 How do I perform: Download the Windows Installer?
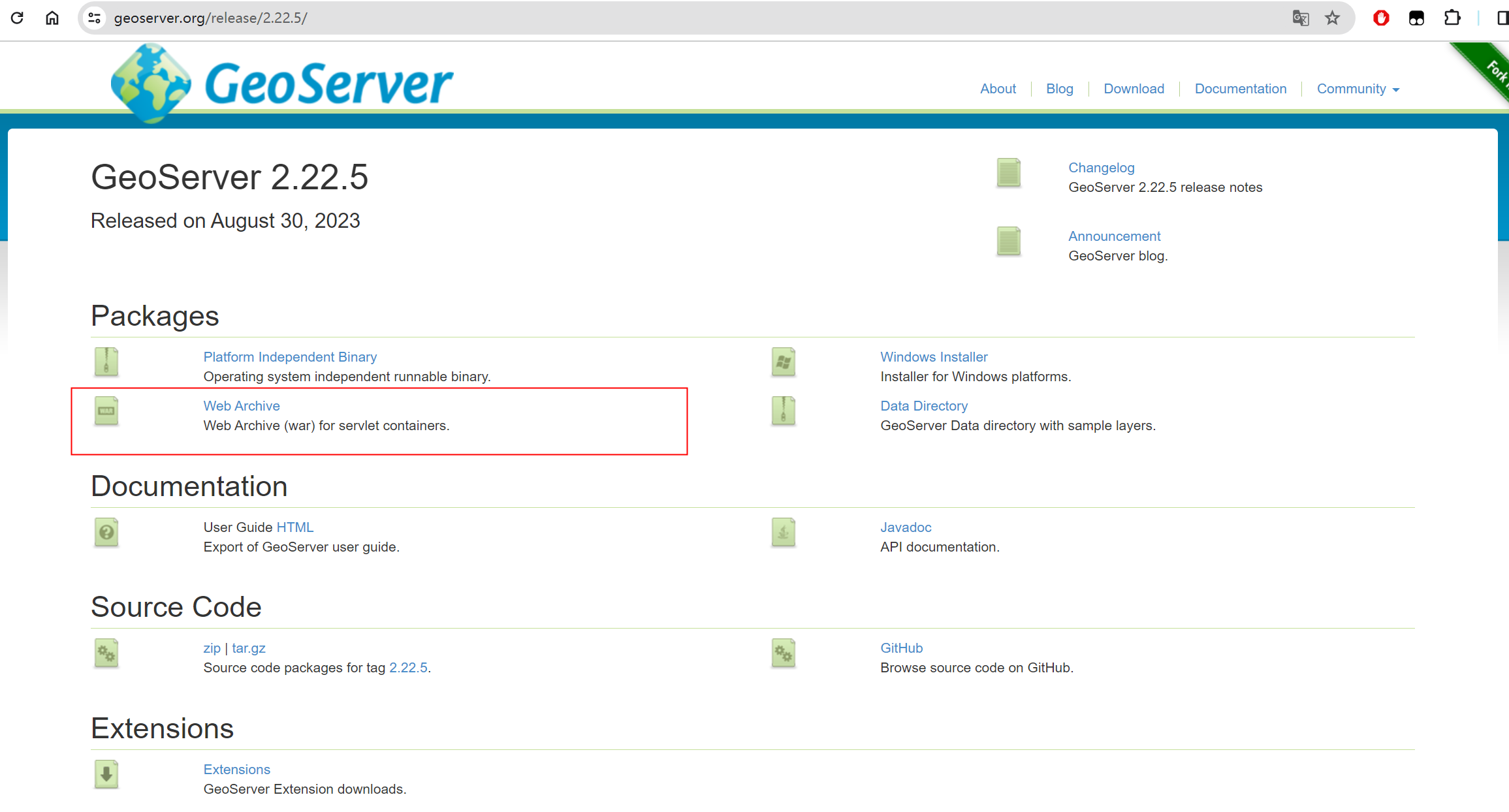point(934,357)
